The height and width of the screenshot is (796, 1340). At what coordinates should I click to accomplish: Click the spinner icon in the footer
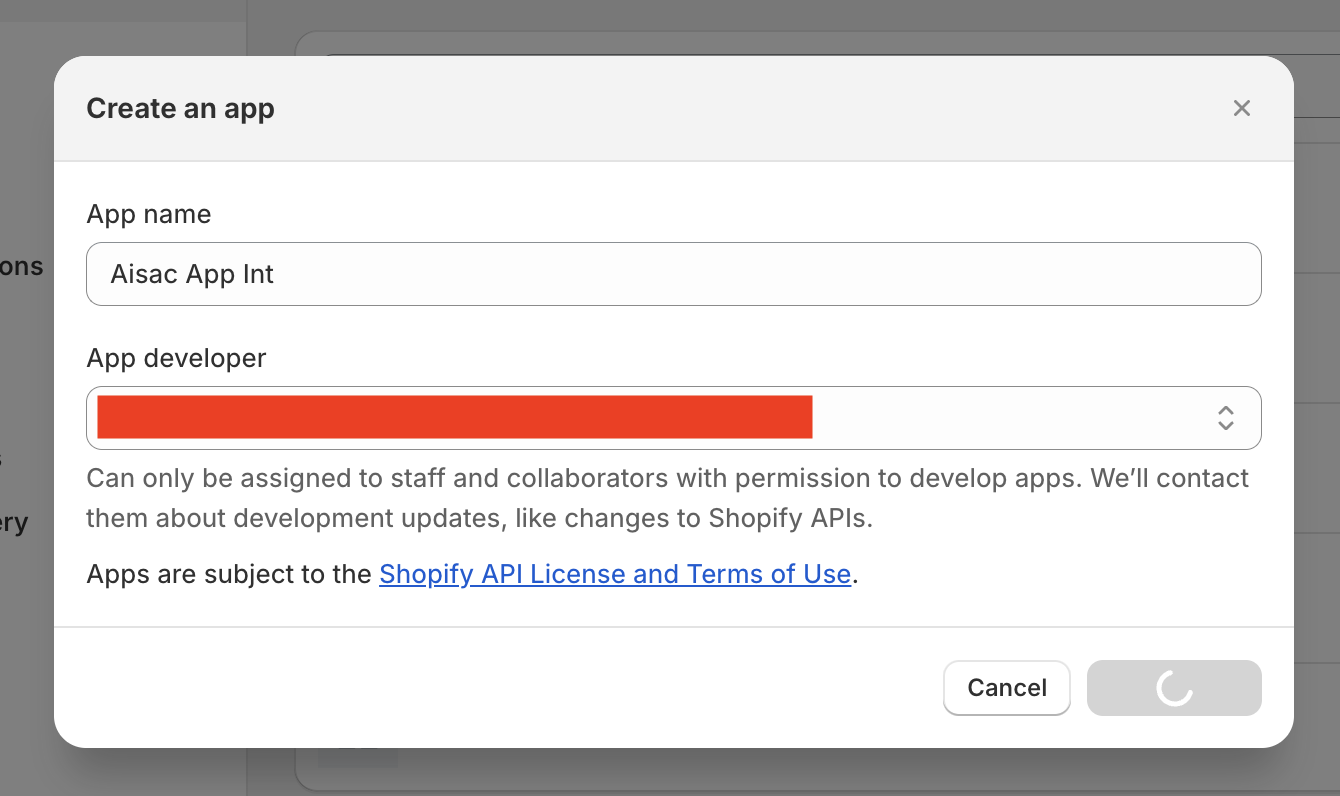pos(1174,688)
